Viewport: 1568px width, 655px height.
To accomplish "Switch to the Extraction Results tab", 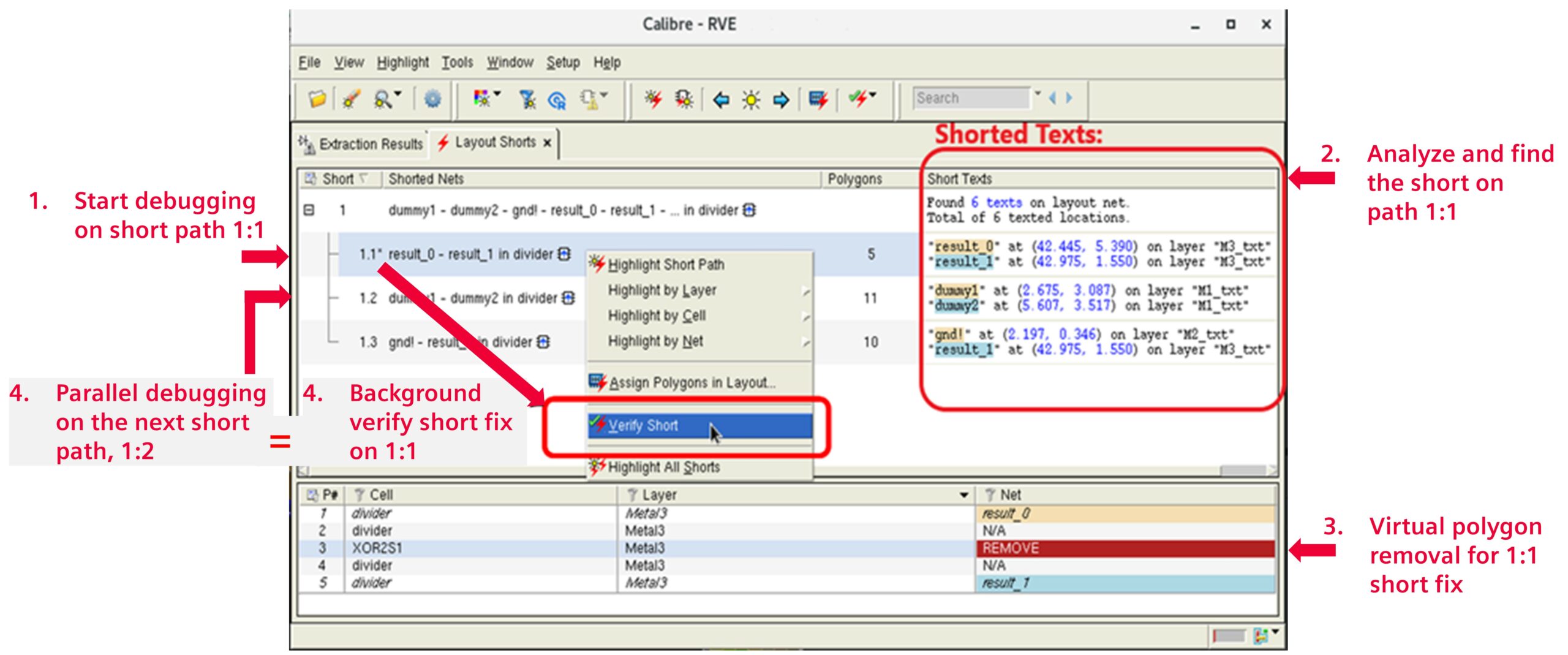I will click(361, 144).
